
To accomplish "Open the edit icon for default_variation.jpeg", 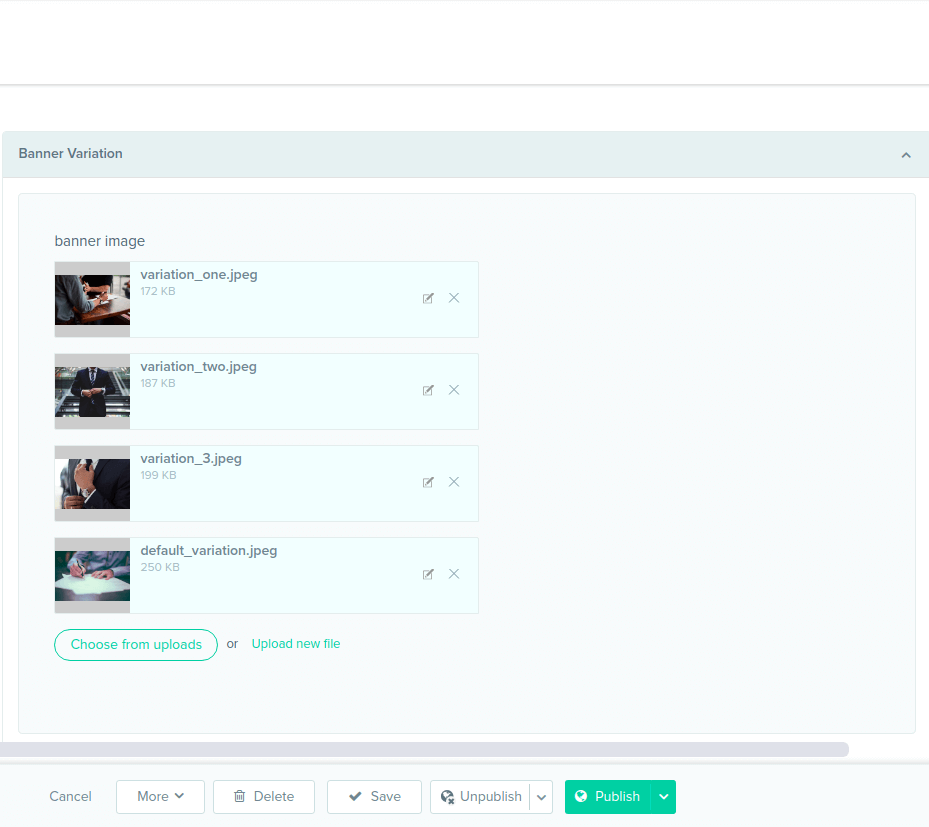I will pyautogui.click(x=428, y=574).
